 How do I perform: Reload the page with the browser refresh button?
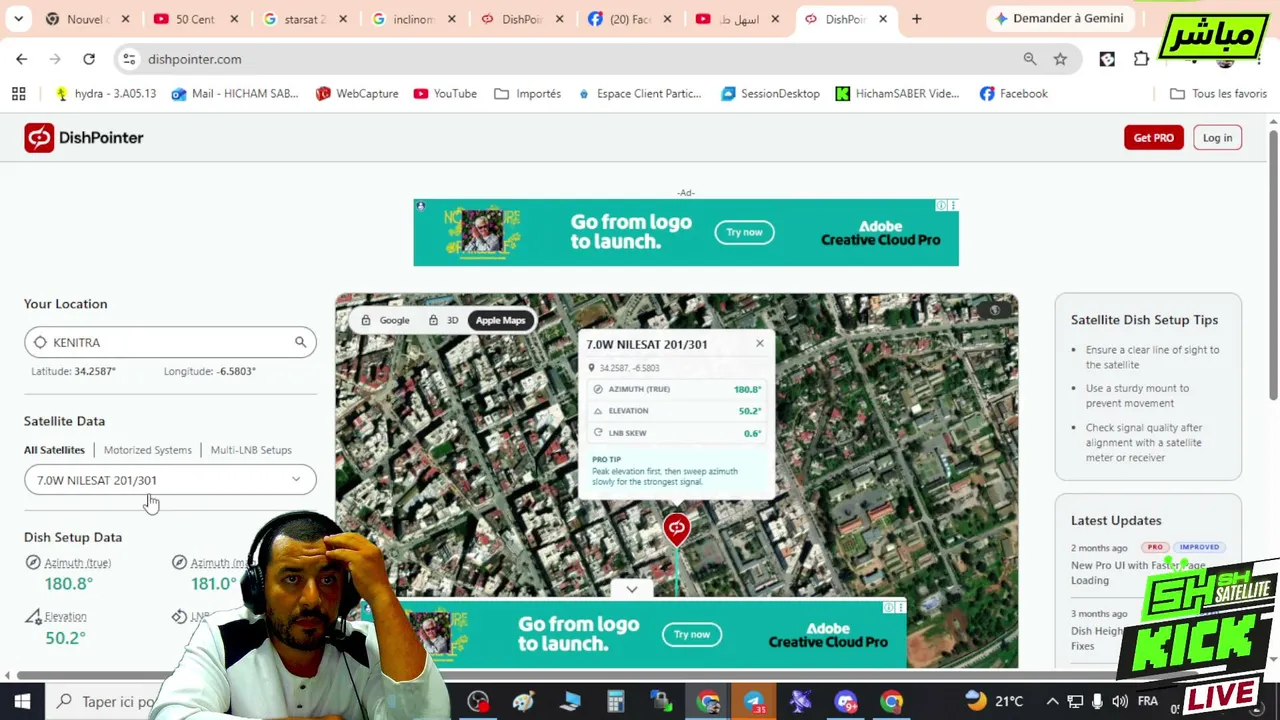[x=89, y=59]
